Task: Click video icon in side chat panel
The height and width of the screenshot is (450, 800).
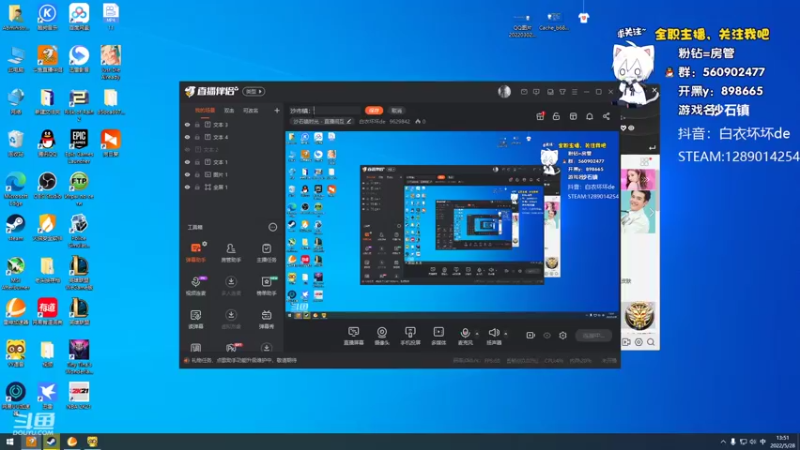Action: point(627,342)
